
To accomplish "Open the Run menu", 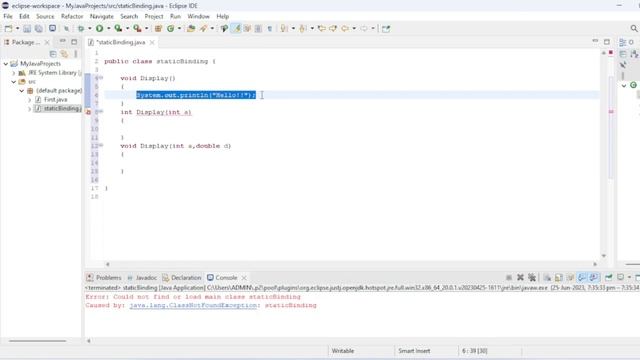I will [175, 16].
